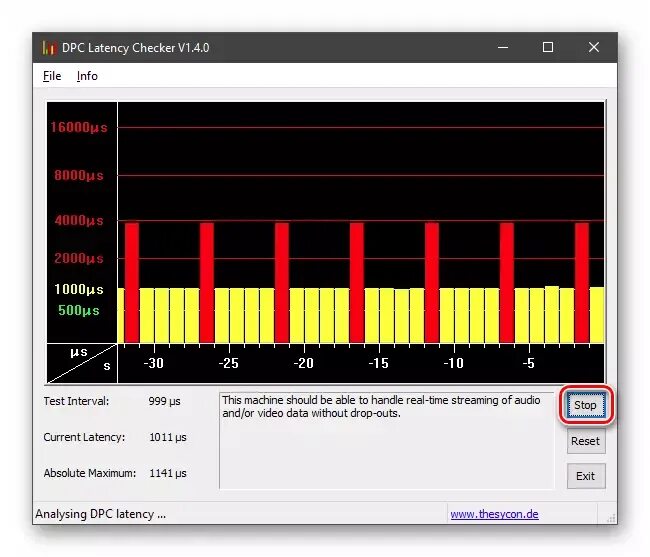The height and width of the screenshot is (557, 650).
Task: Click the real-time streaming message text box
Action: (x=386, y=441)
